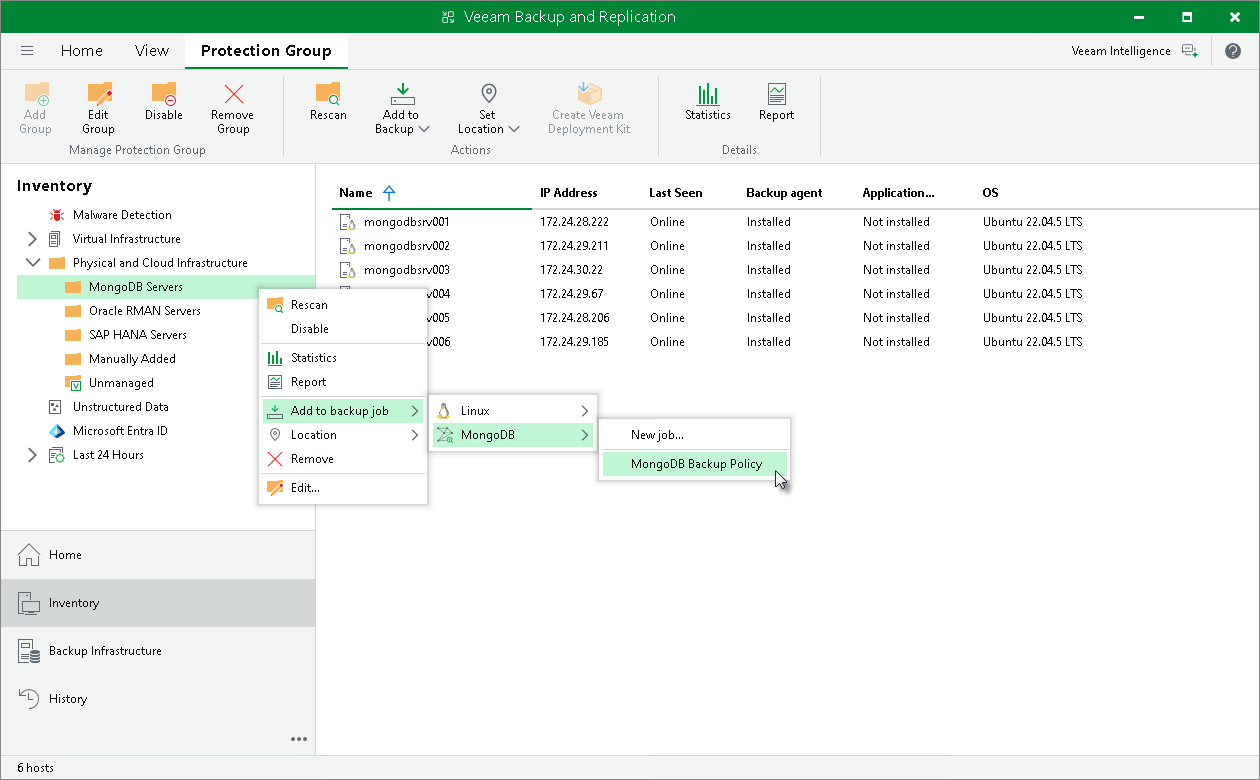Switch to the View ribbon tab

click(152, 51)
